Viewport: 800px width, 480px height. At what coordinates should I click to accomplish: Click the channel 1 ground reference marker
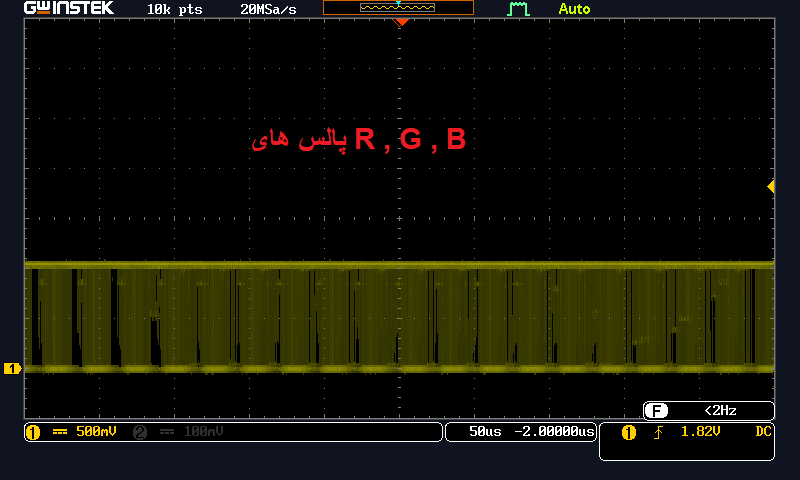pos(12,368)
